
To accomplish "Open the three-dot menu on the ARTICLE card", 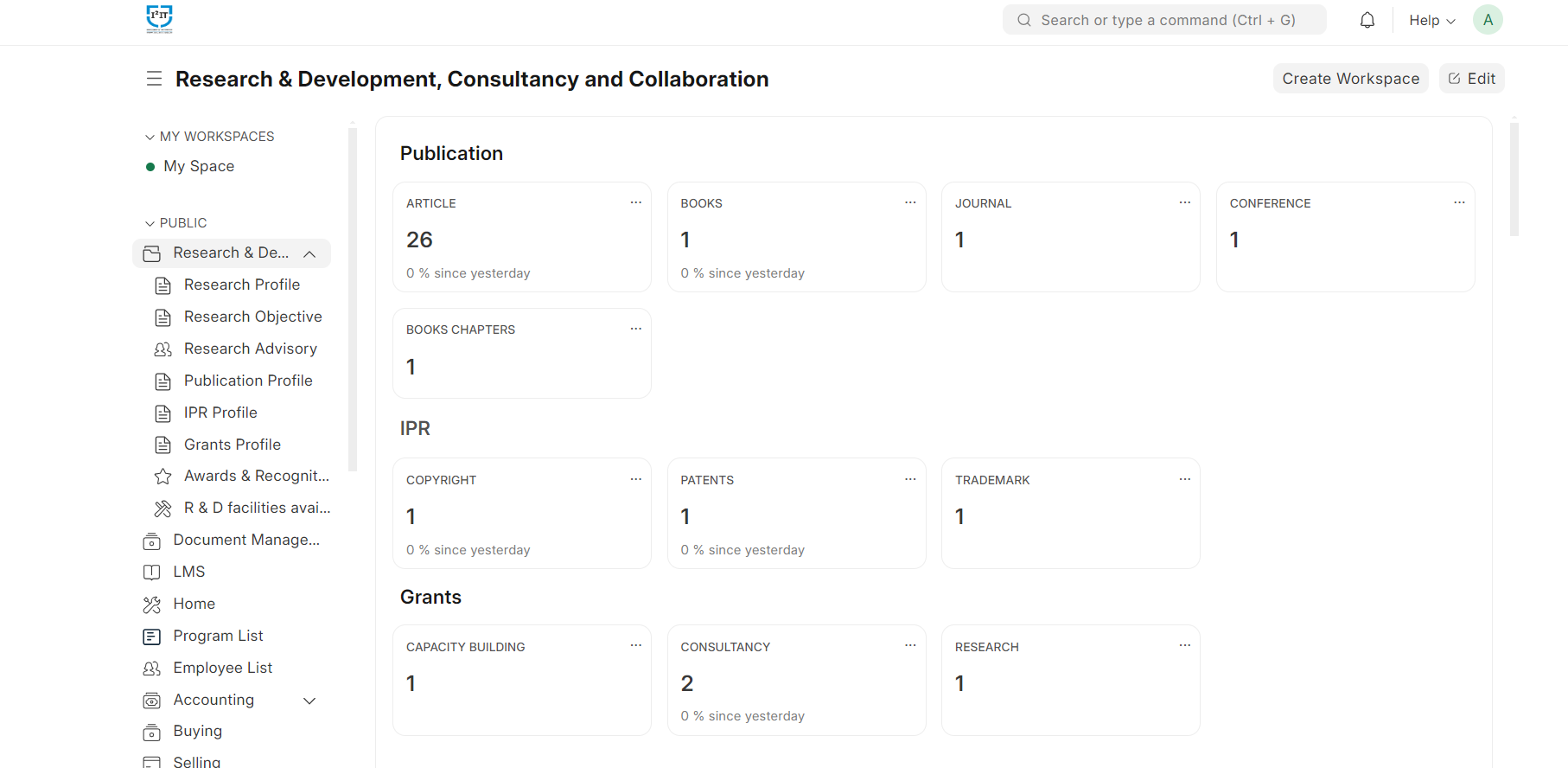I will pos(635,202).
